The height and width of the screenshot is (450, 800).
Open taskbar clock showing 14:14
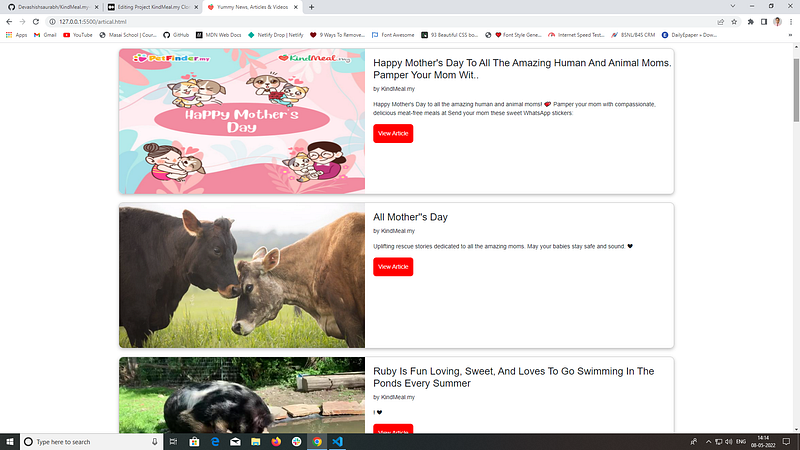click(763, 442)
